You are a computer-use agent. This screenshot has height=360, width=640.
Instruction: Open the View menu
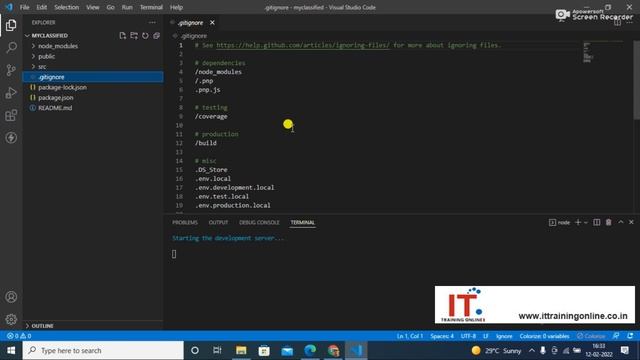point(93,7)
